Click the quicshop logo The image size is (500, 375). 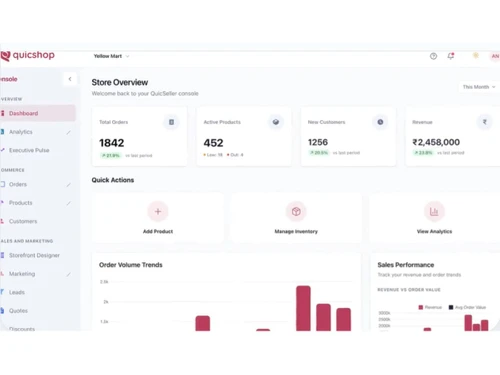coord(27,55)
